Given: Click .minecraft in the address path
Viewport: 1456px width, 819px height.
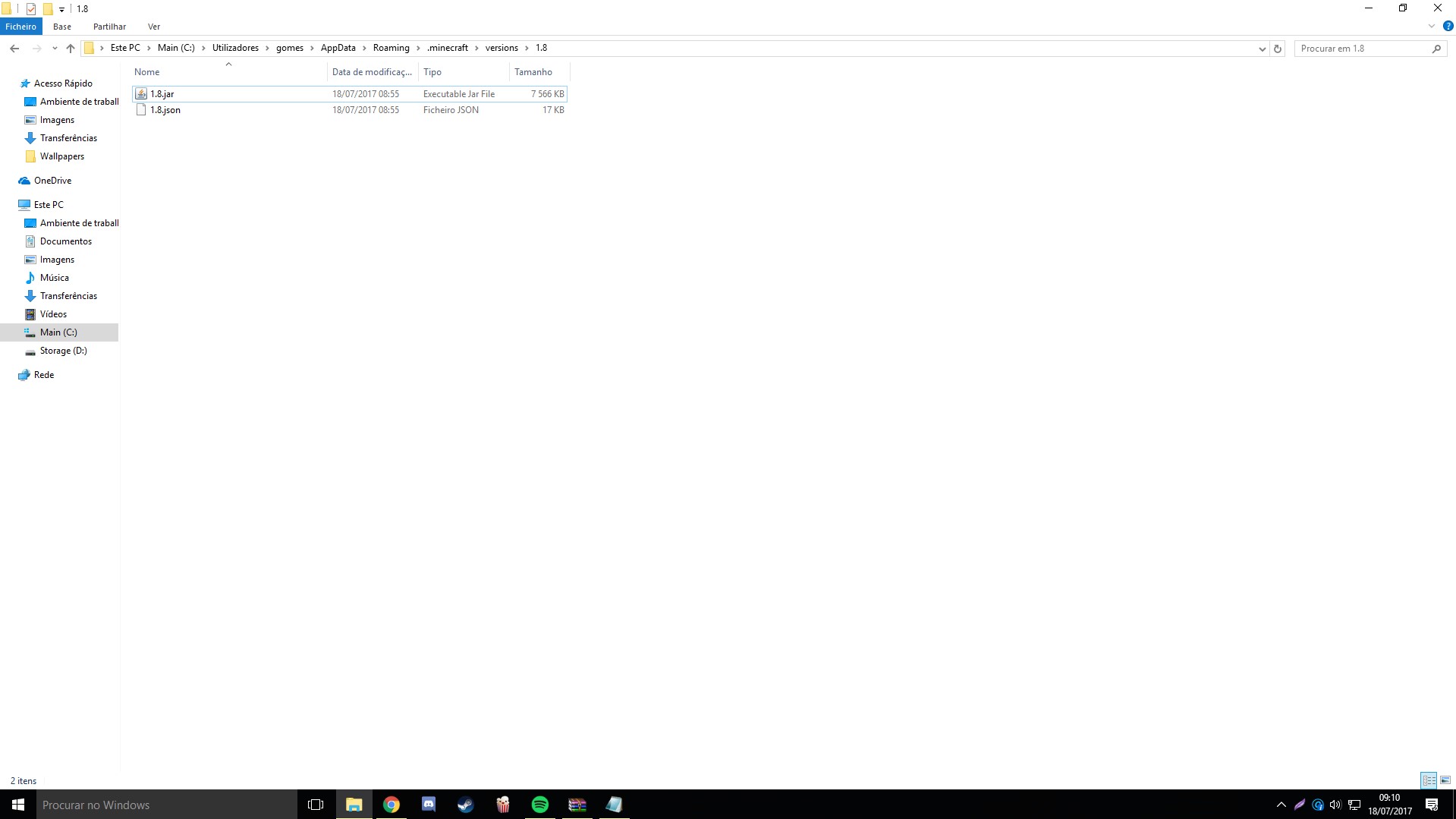Looking at the screenshot, I should [x=447, y=48].
